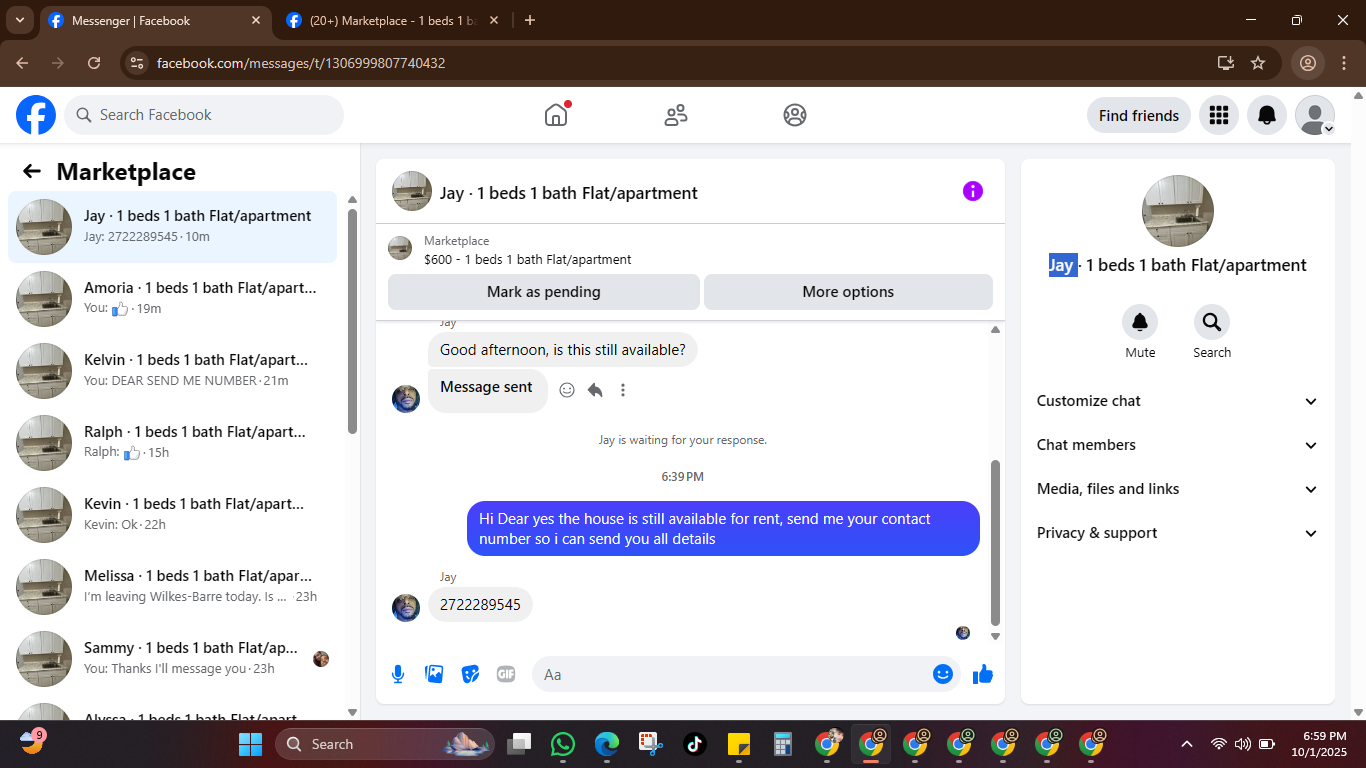Screen dimensions: 1366x768
Task: Bookmark this page with star icon
Action: [x=1258, y=63]
